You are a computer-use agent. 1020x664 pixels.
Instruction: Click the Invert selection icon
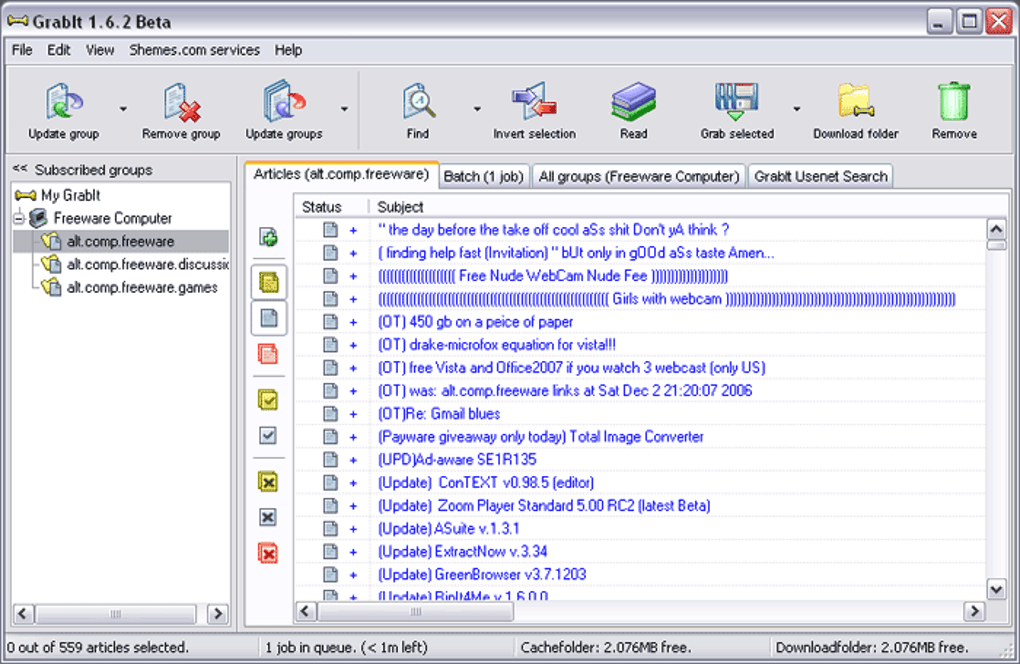[534, 101]
